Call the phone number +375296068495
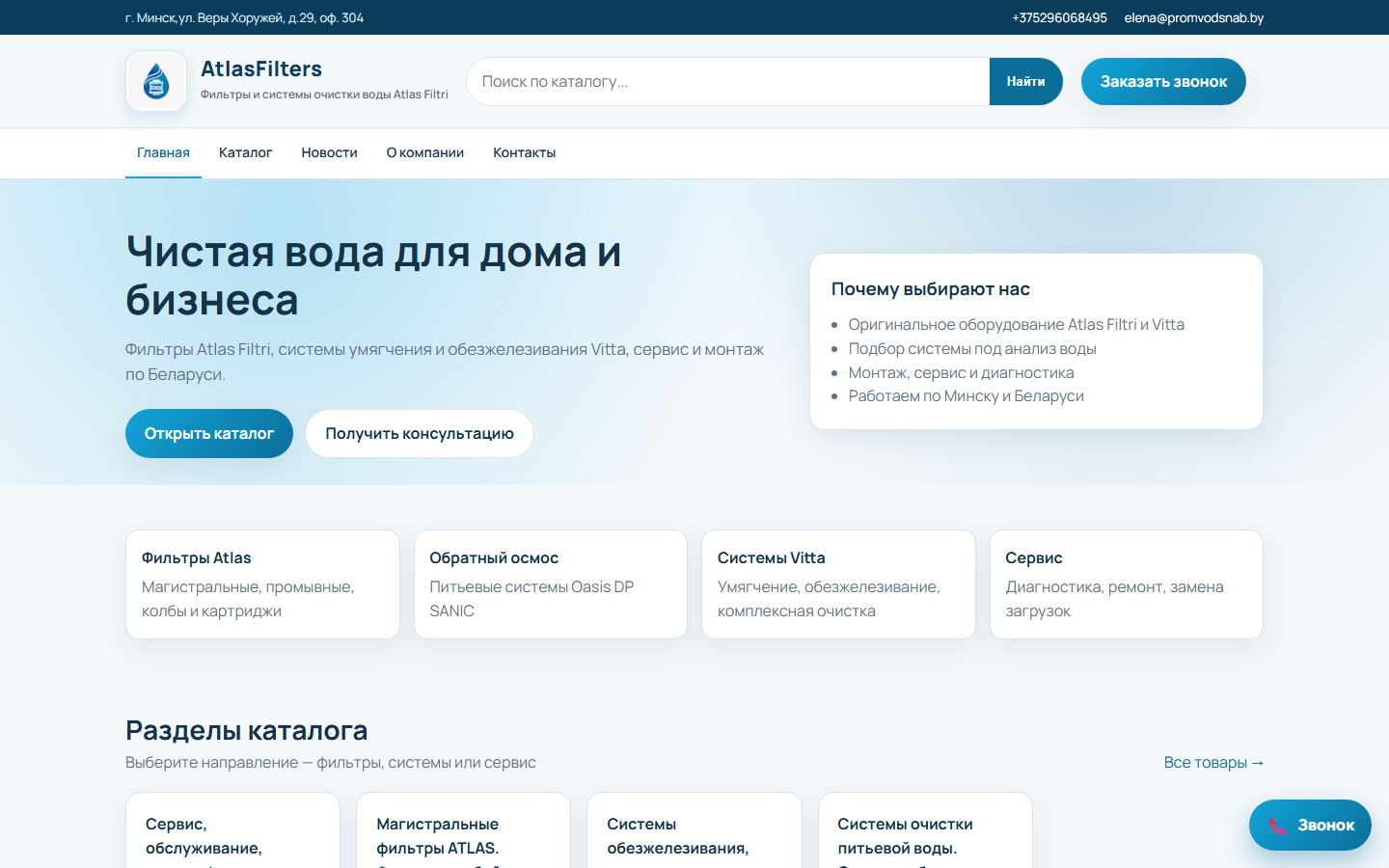Screen dimensions: 1389x868 click(x=1059, y=17)
